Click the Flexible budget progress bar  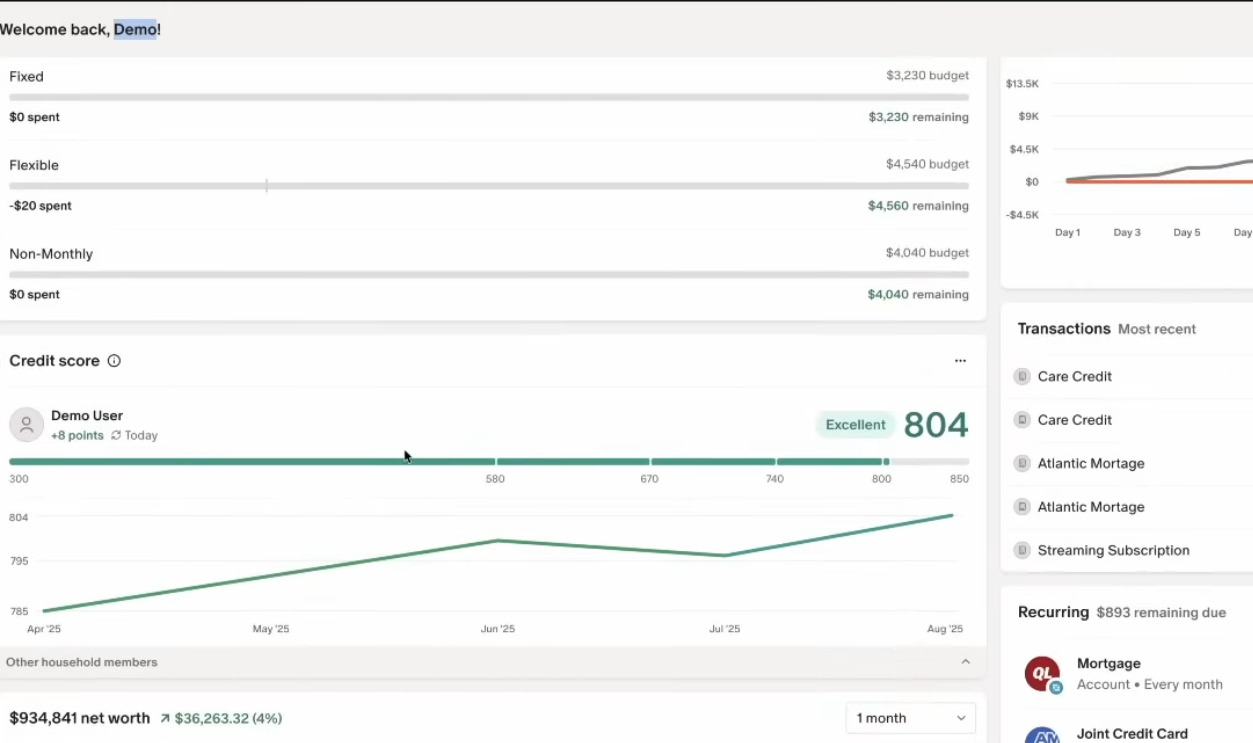(x=488, y=186)
